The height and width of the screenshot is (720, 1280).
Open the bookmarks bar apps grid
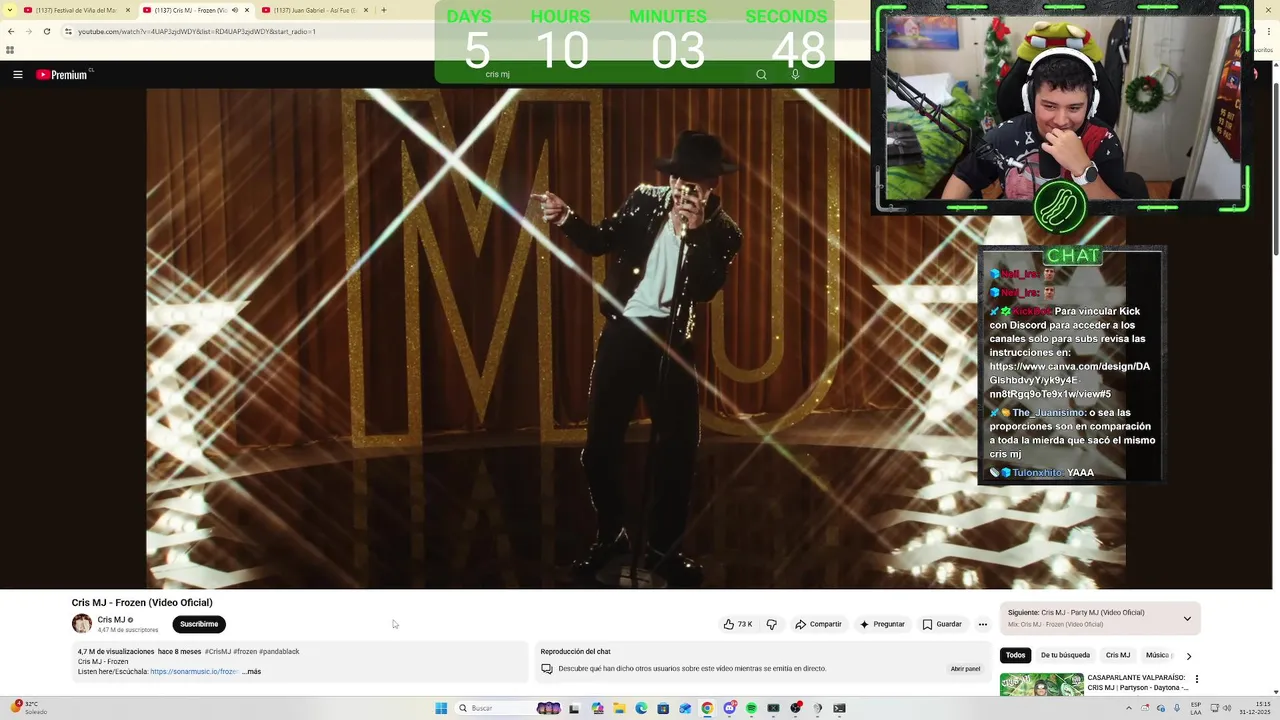coord(10,50)
